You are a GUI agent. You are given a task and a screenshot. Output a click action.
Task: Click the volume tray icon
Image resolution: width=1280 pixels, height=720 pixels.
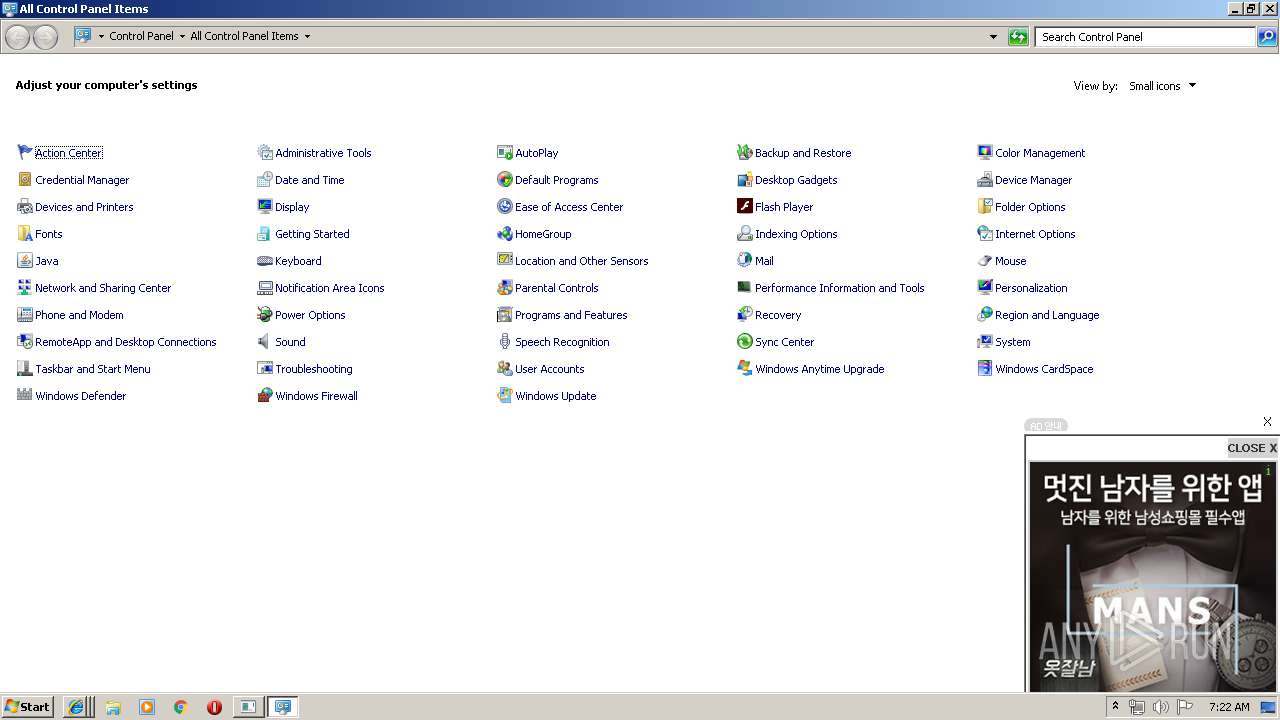coord(1161,707)
